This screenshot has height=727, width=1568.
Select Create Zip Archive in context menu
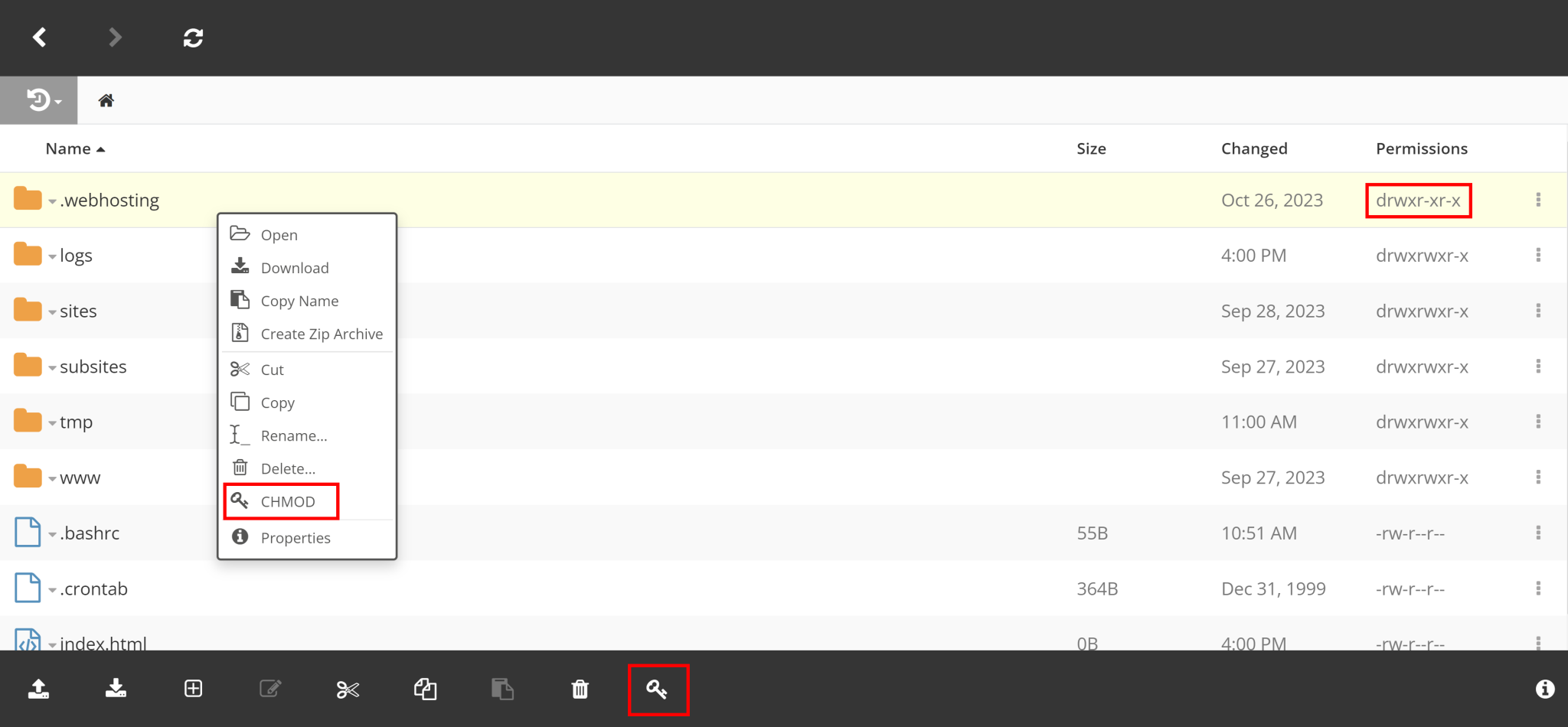click(322, 333)
